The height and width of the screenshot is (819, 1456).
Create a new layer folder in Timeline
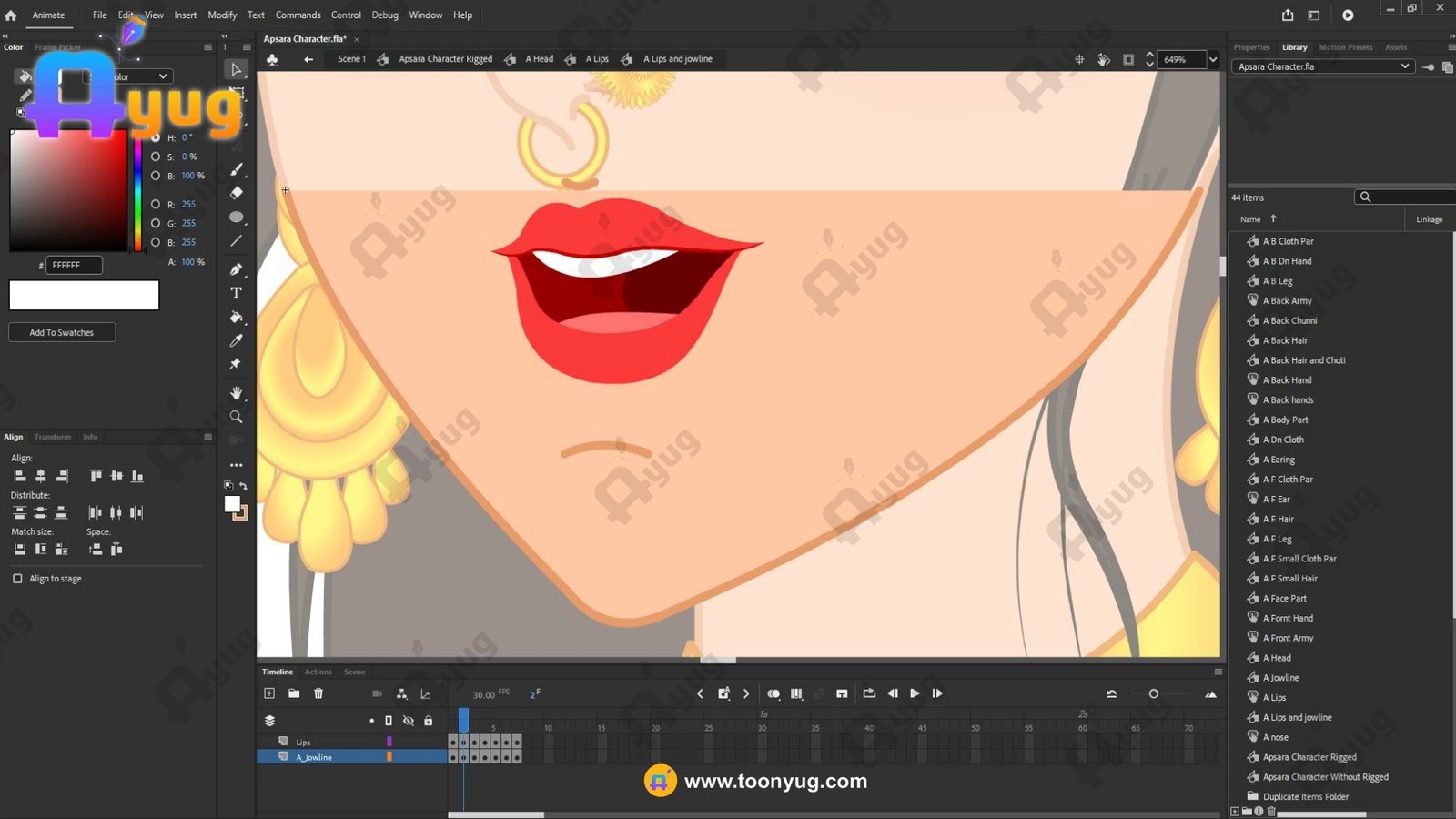point(294,693)
